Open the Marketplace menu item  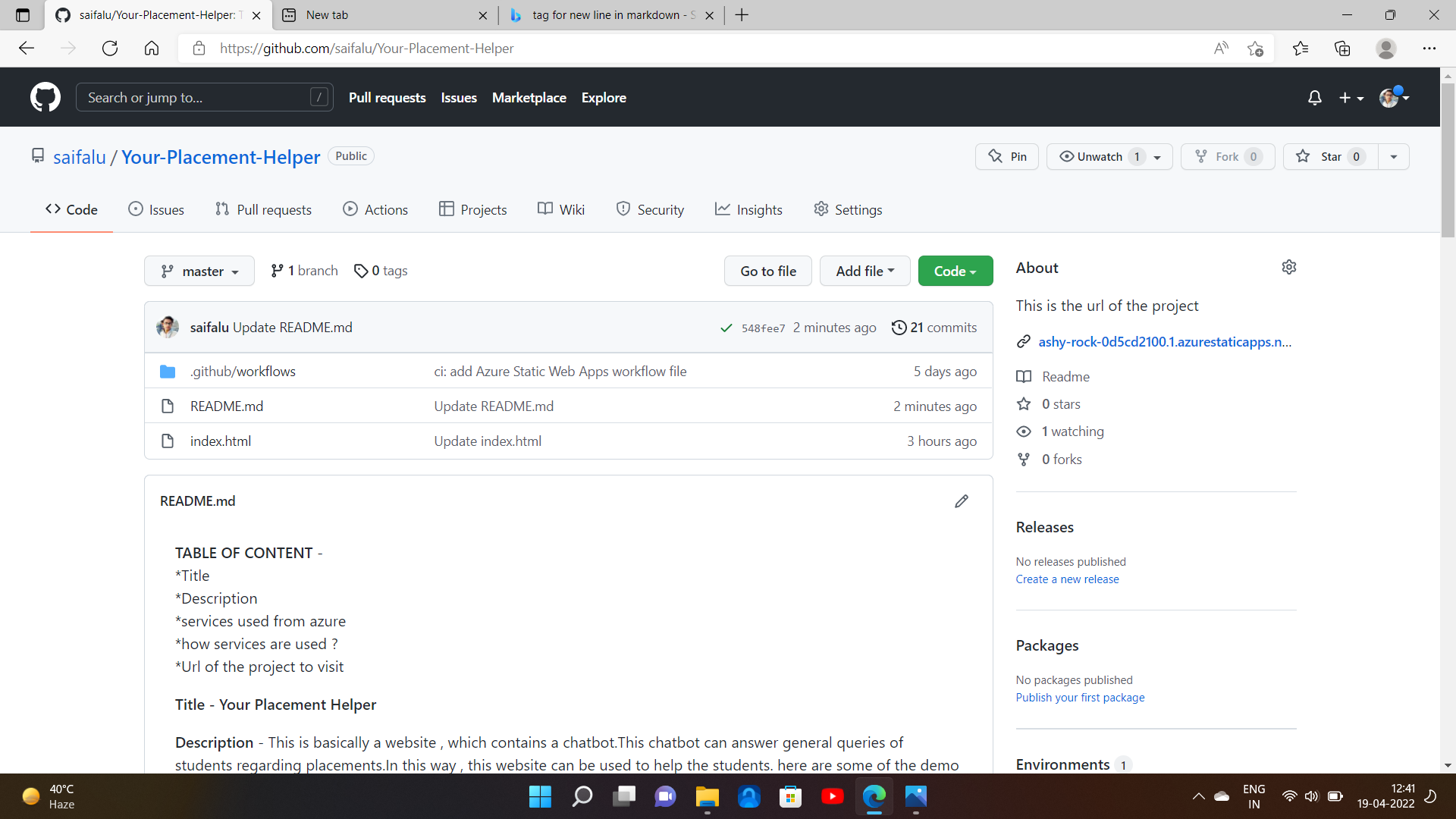click(529, 97)
